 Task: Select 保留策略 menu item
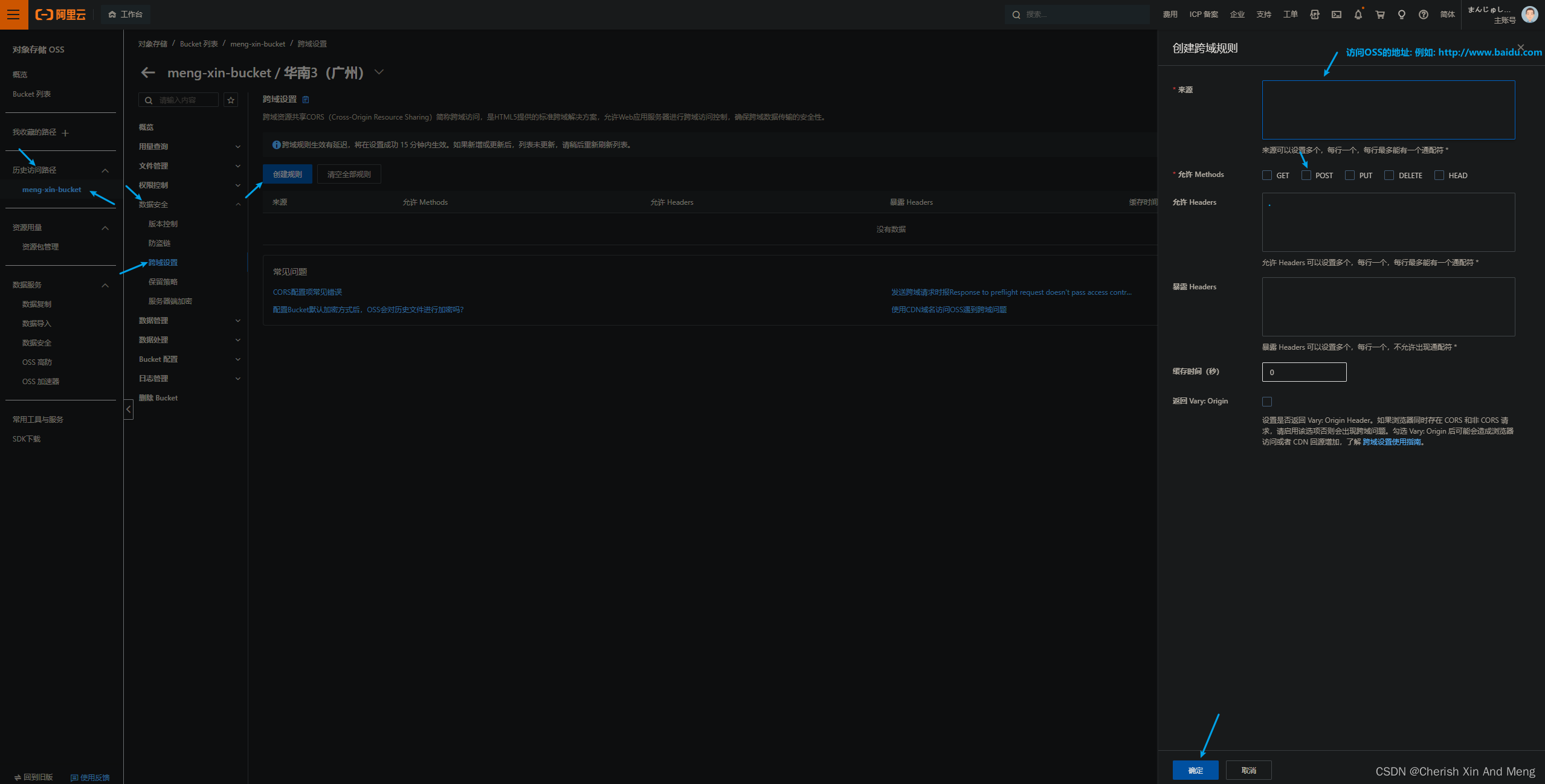163,282
